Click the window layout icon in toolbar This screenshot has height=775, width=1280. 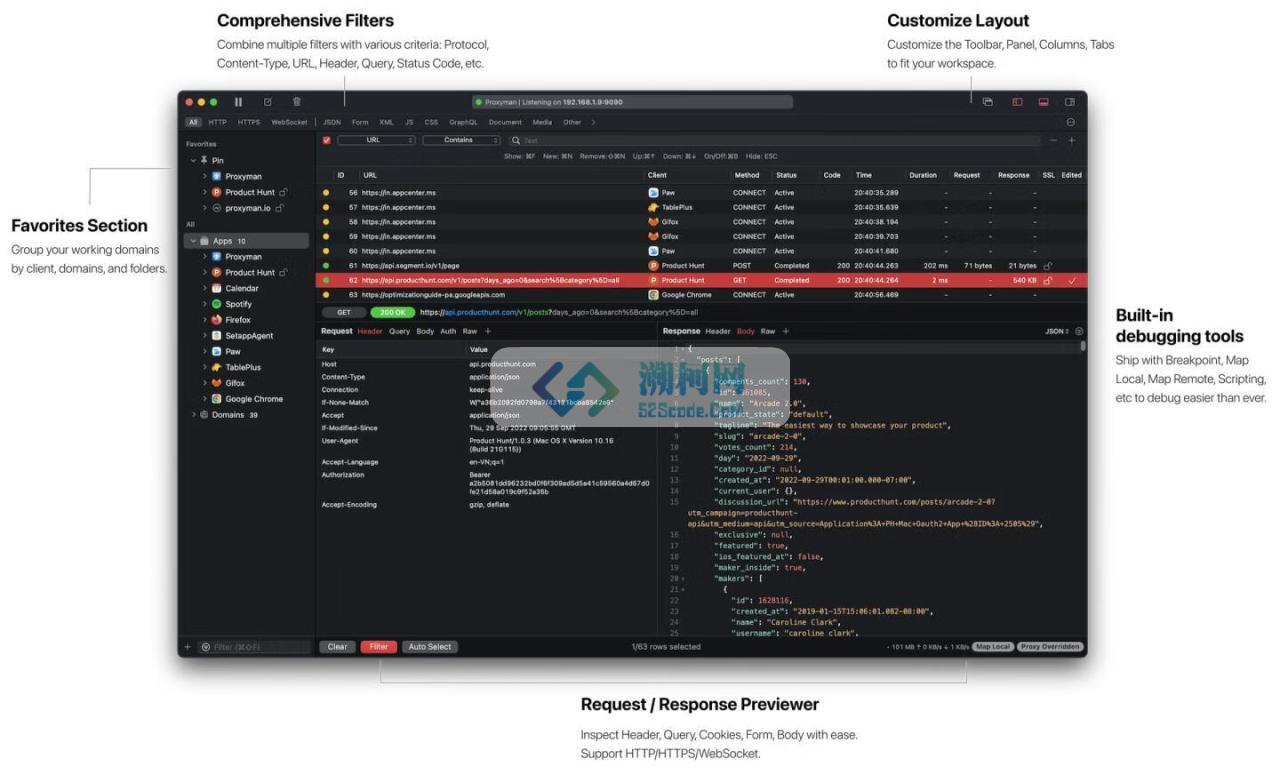pos(987,102)
